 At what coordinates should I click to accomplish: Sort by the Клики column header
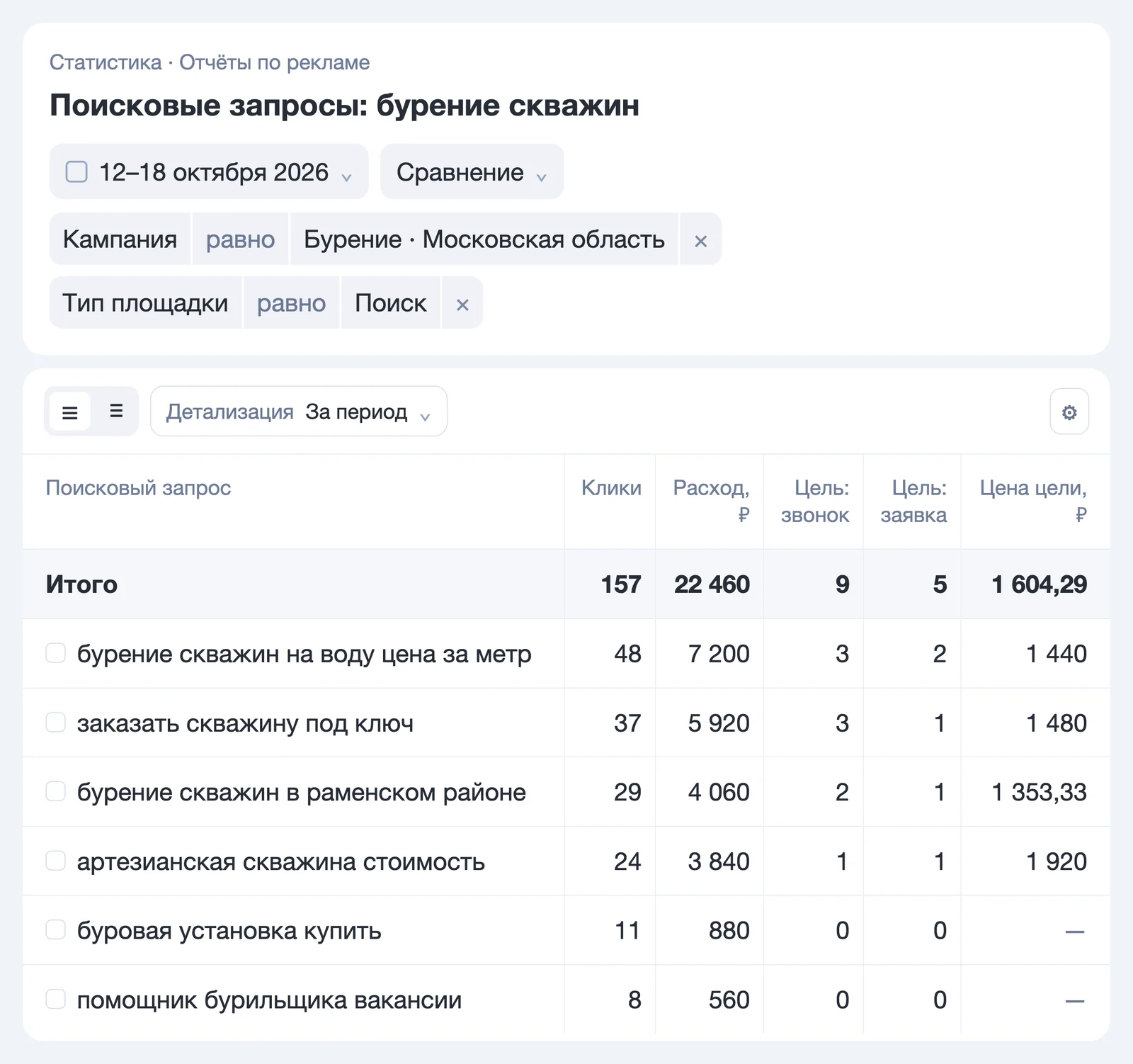click(611, 487)
